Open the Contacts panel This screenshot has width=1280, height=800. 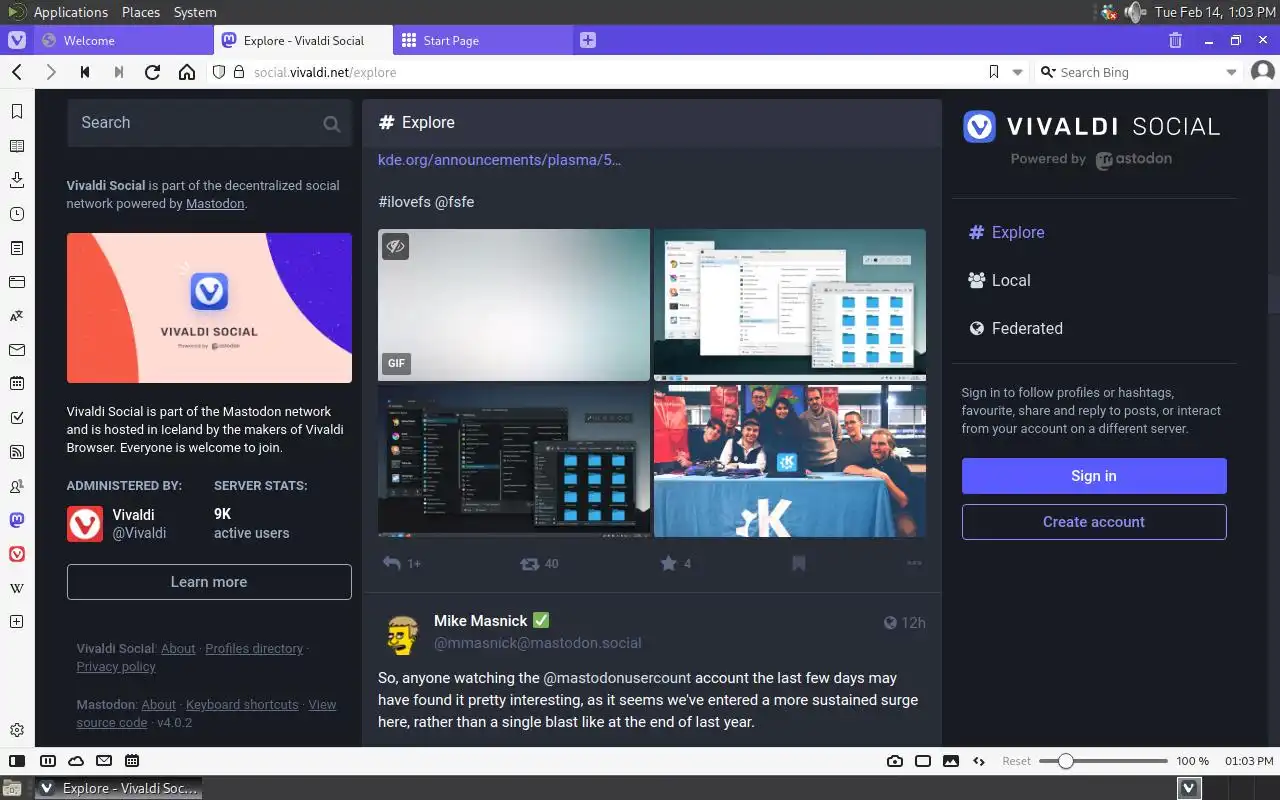(17, 486)
